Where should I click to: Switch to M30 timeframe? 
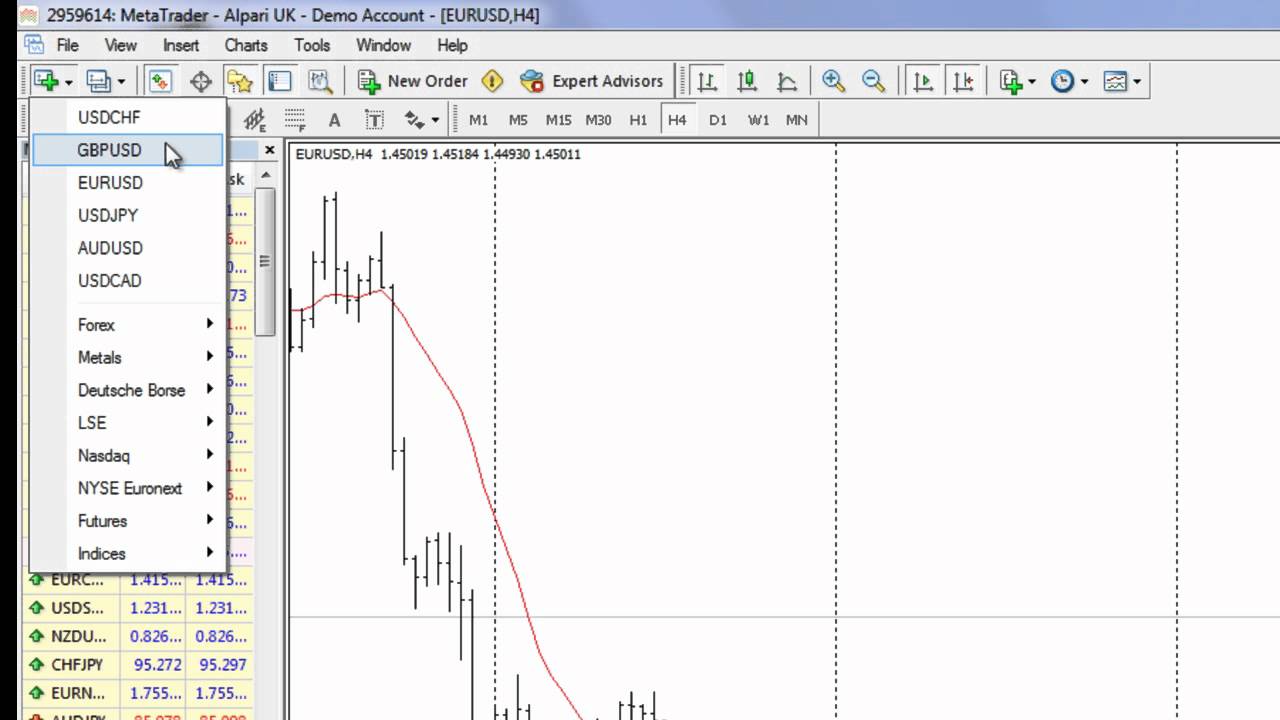598,120
